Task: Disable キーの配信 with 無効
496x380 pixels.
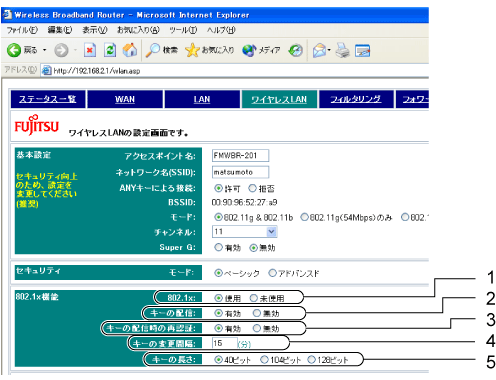Action: pos(256,313)
